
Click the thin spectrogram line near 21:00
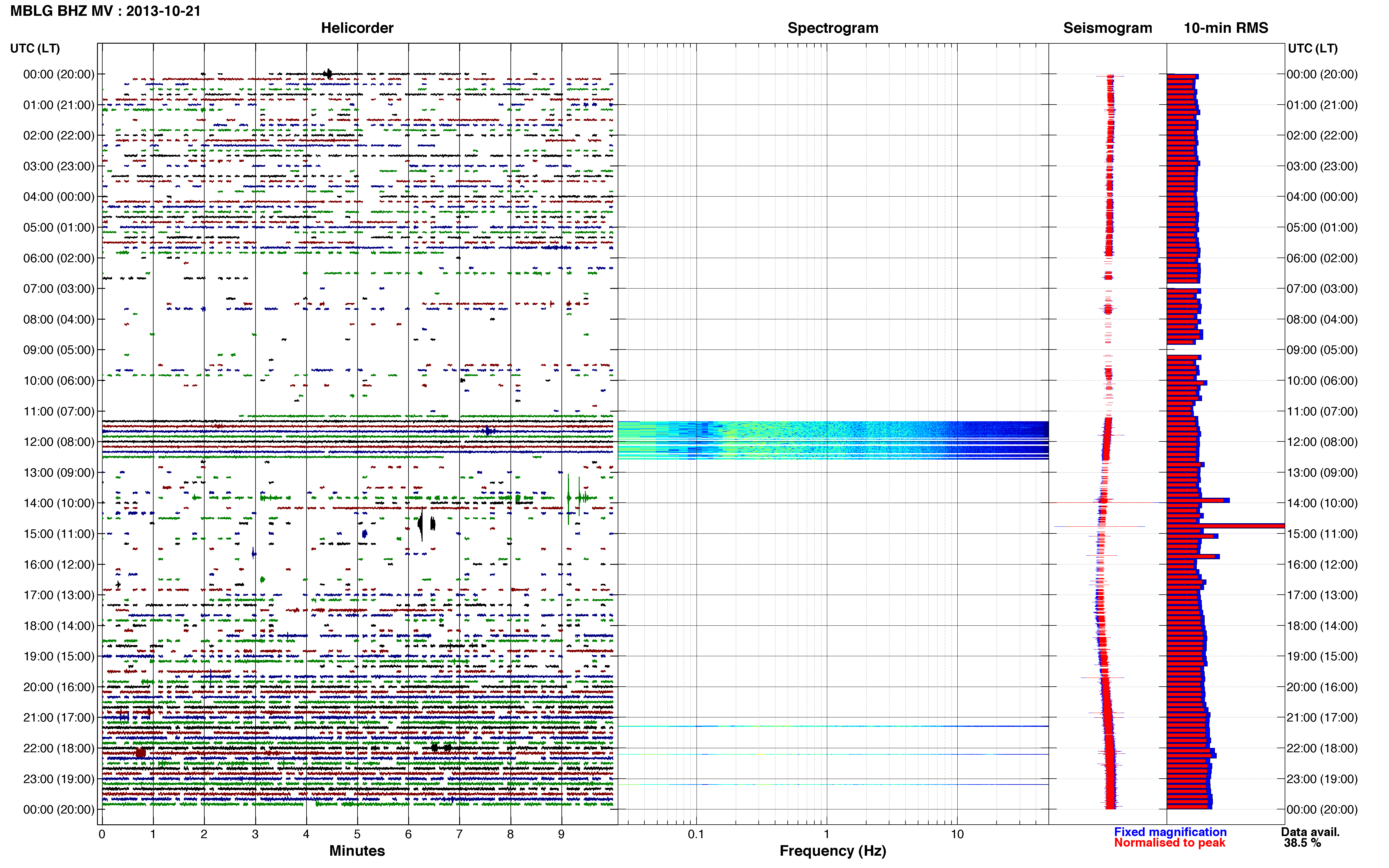click(x=833, y=726)
